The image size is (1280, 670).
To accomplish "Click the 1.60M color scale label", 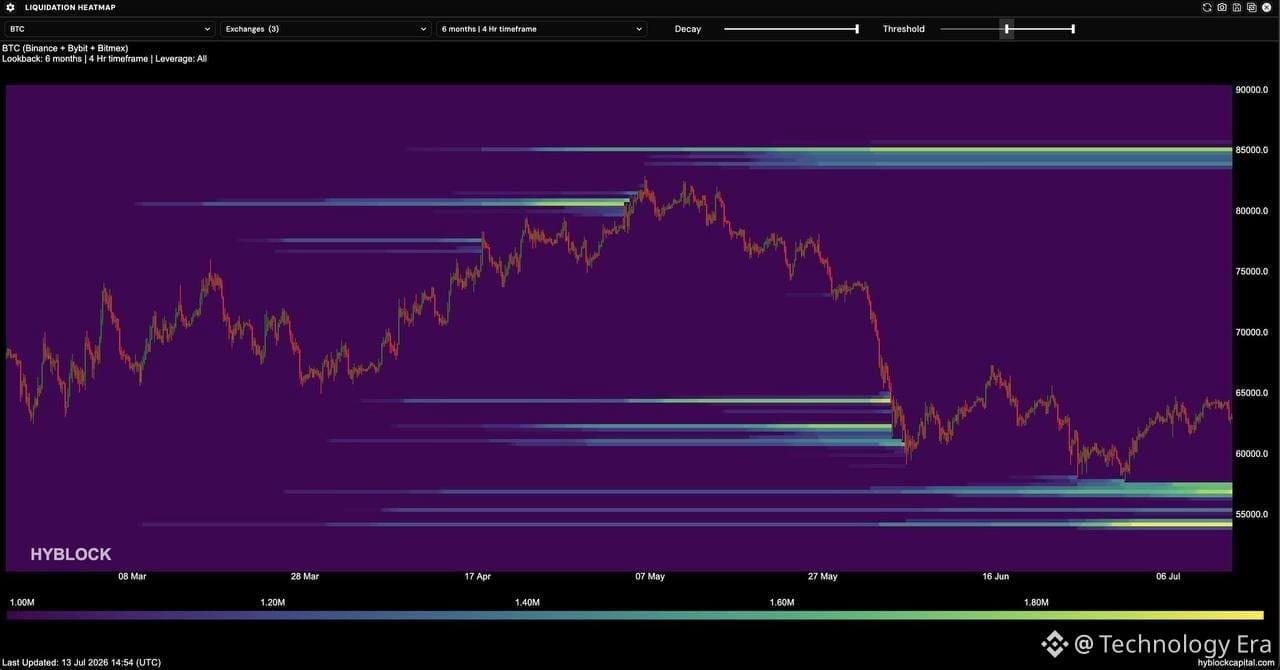I will click(782, 603).
